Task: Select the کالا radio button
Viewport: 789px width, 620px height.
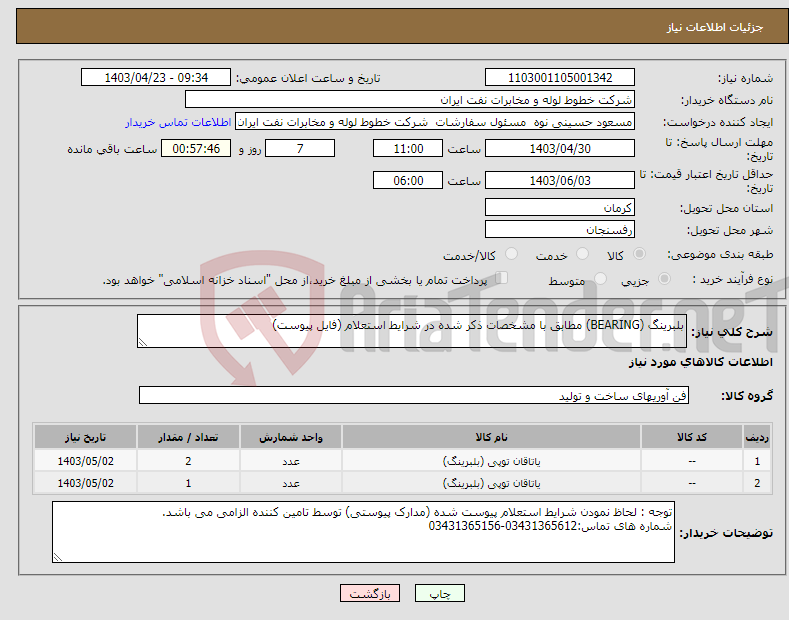Action: click(639, 254)
